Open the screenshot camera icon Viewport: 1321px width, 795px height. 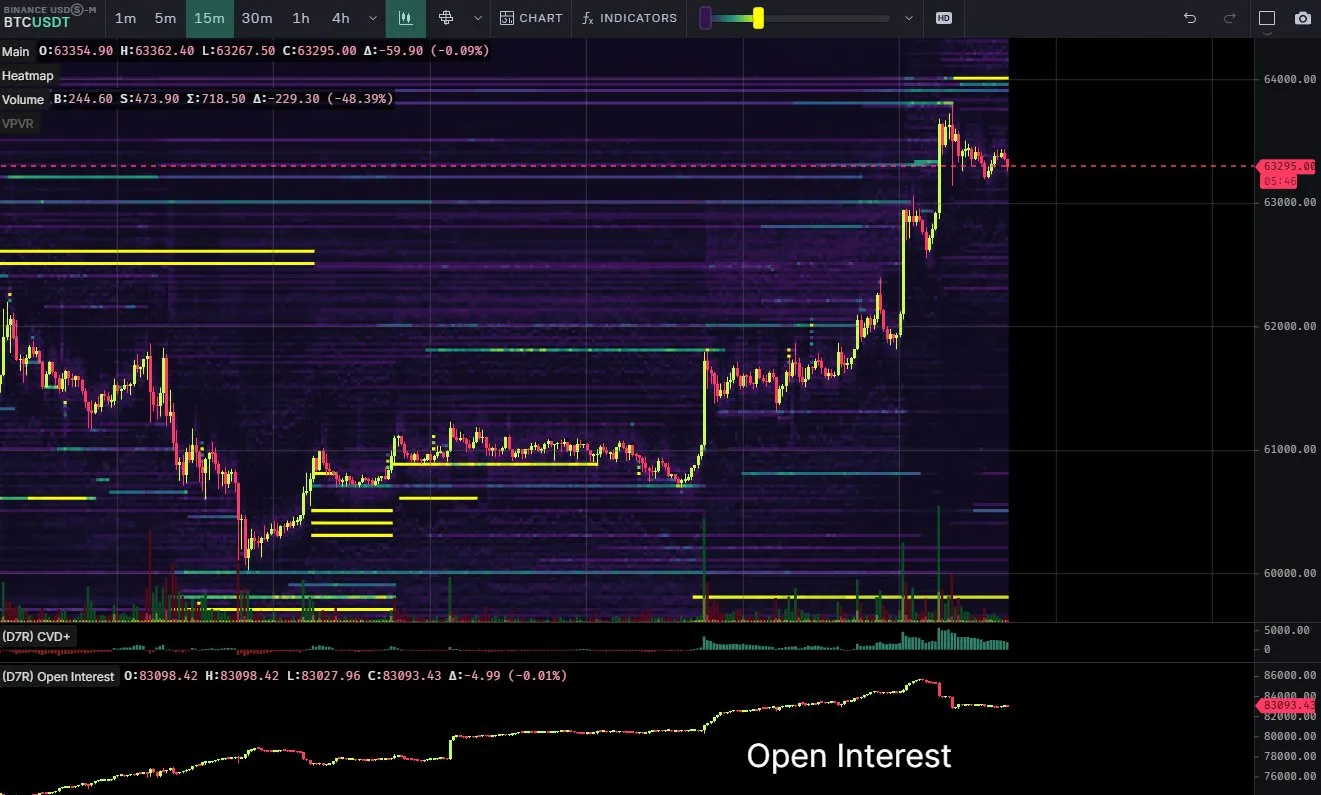click(x=1303, y=18)
